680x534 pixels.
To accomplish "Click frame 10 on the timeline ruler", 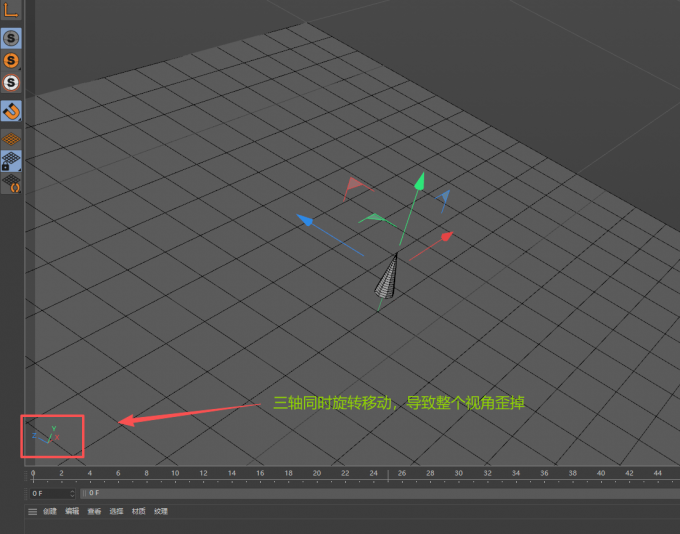I will point(175,473).
